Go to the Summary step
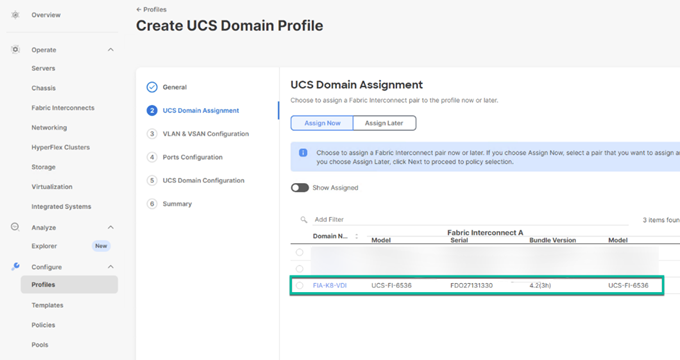 [177, 204]
